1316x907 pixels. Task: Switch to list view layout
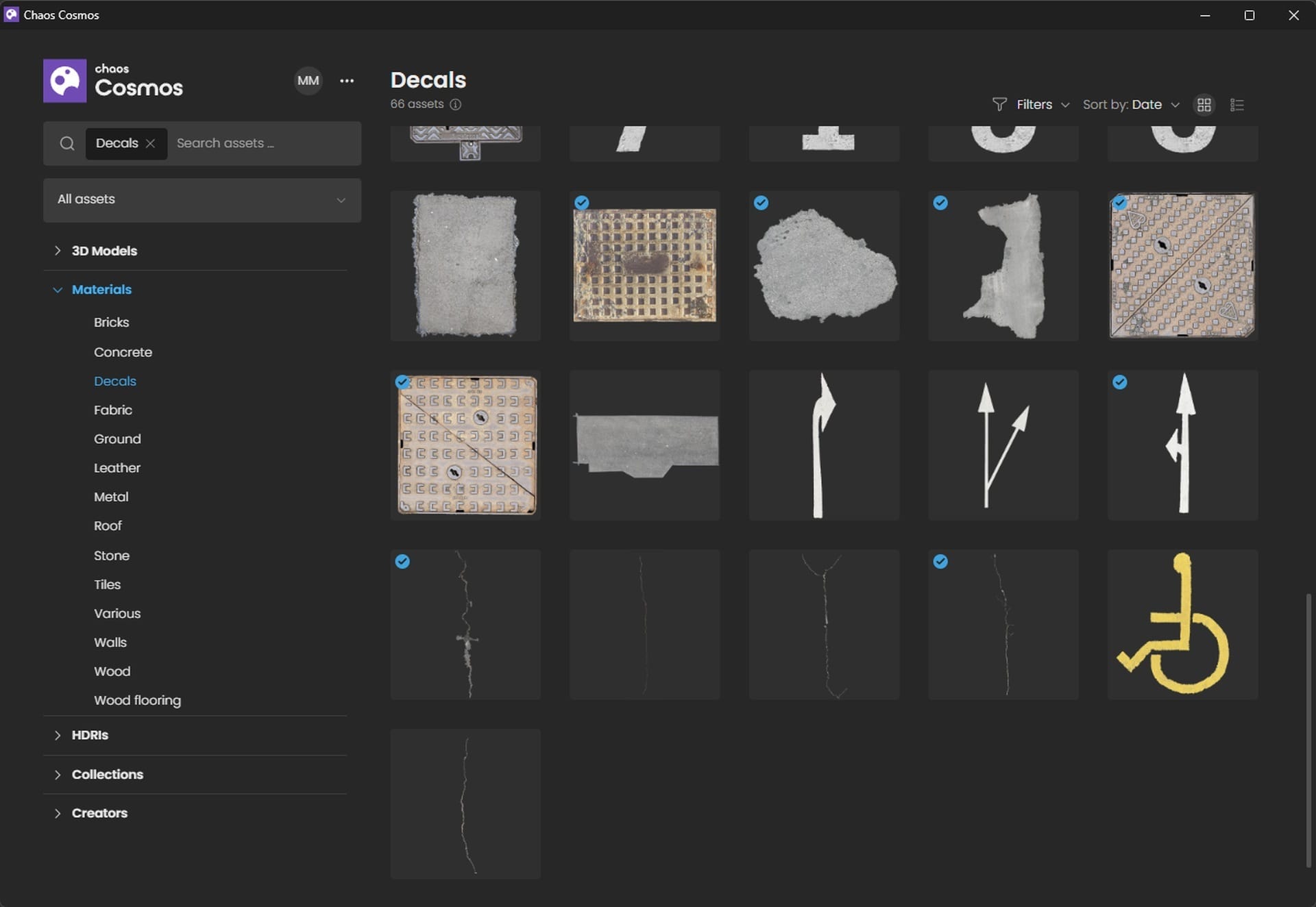(1236, 105)
